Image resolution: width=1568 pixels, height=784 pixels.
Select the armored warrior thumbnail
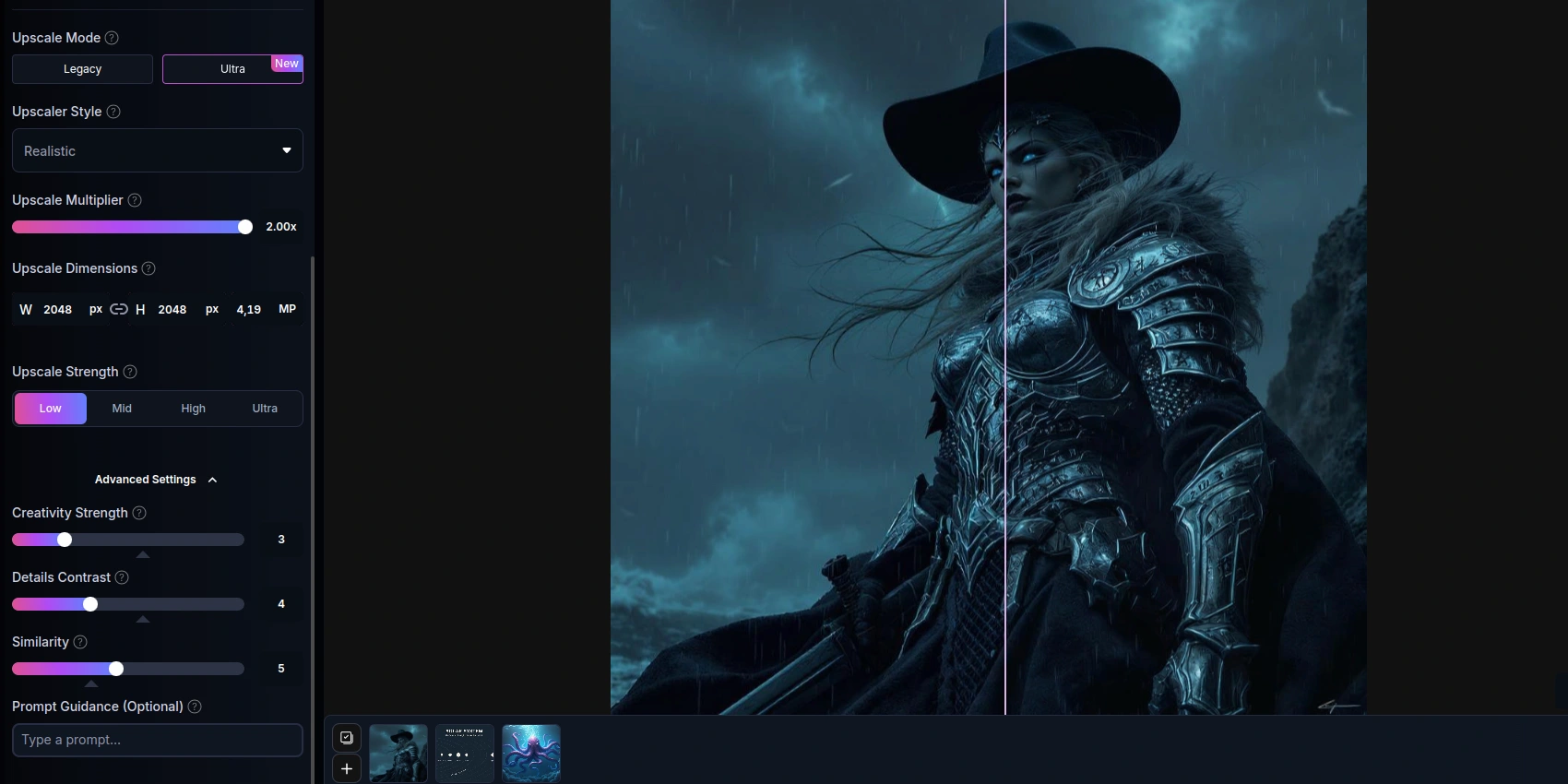click(x=398, y=754)
